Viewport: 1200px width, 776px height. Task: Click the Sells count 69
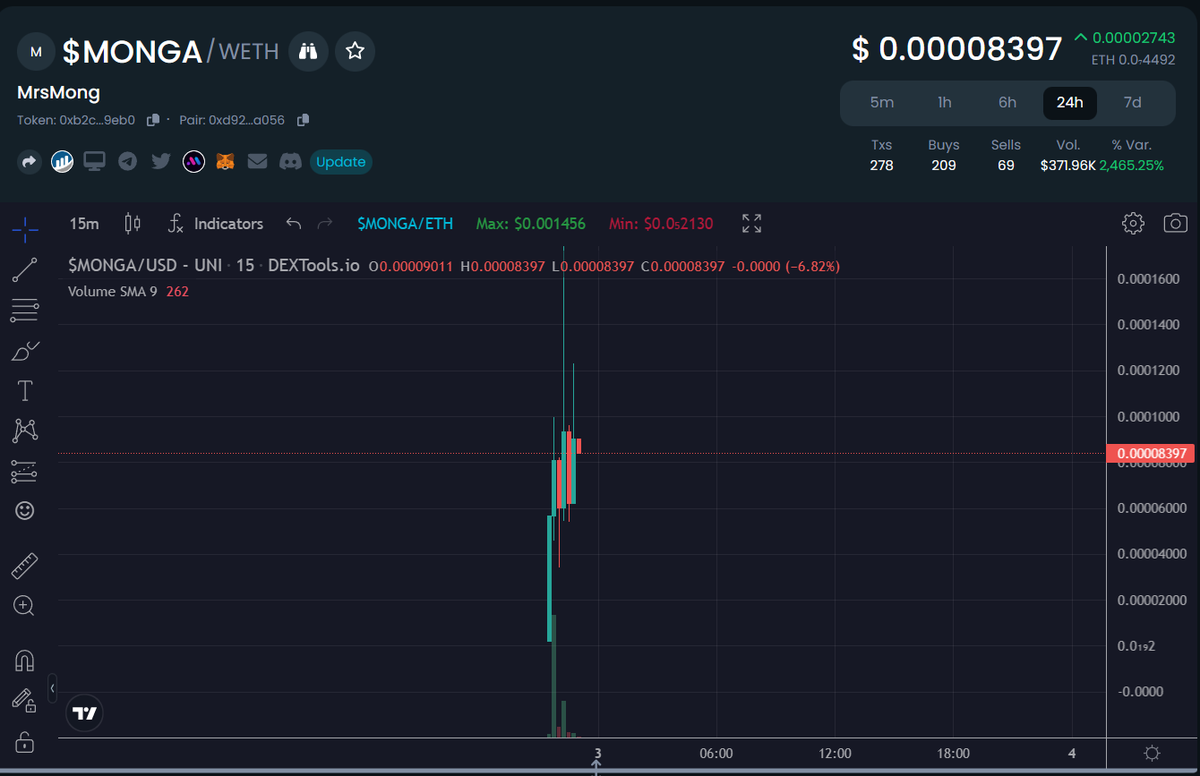(x=1006, y=165)
